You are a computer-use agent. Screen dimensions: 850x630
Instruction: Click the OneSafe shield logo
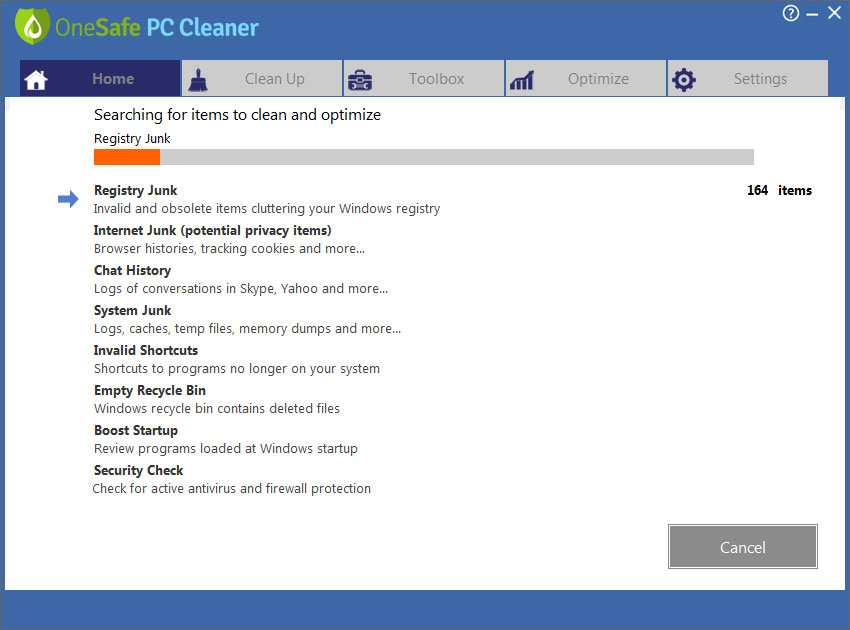tap(32, 26)
